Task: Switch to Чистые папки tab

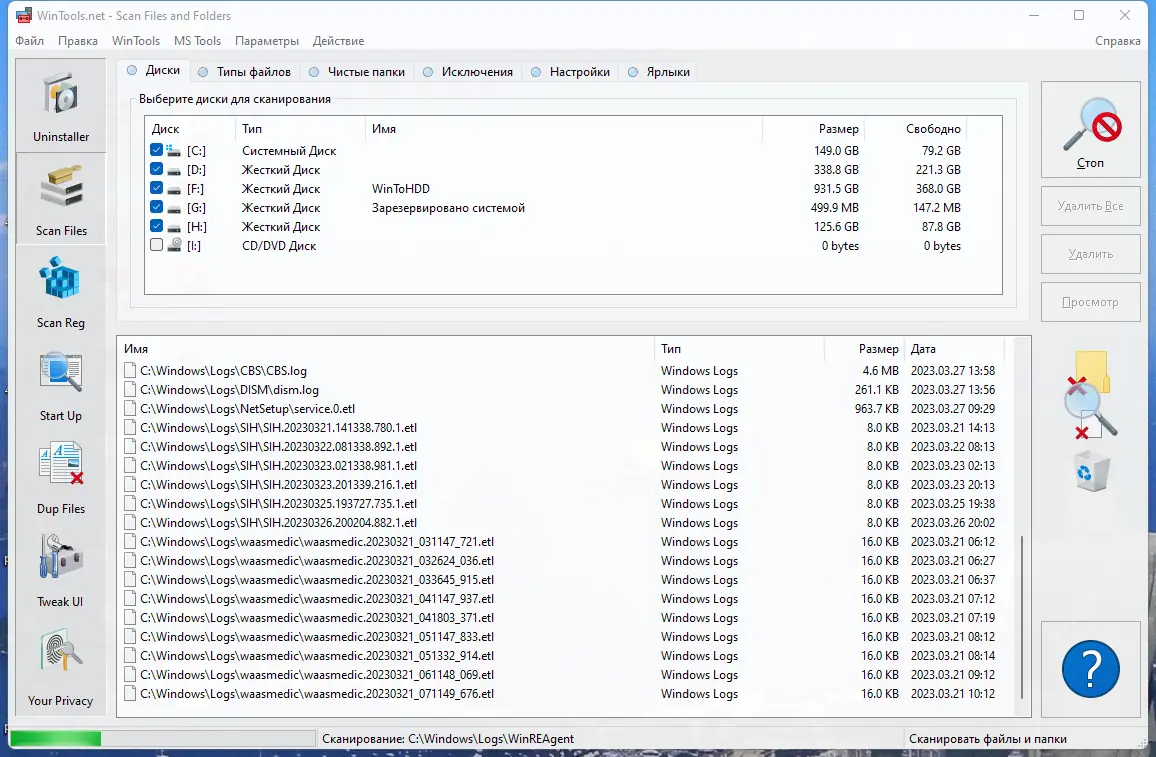Action: point(357,72)
